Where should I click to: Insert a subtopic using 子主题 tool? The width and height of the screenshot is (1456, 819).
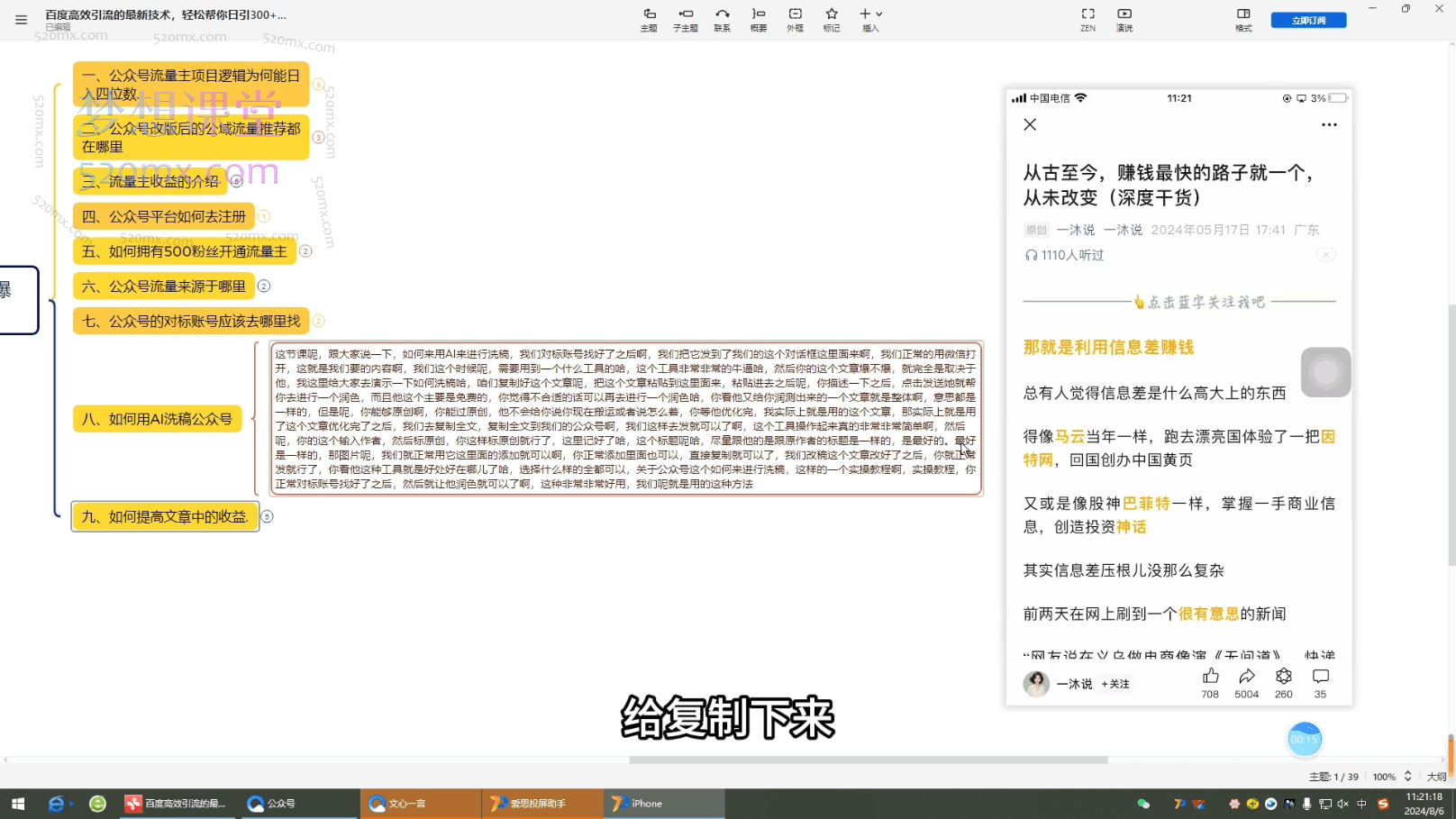(685, 18)
